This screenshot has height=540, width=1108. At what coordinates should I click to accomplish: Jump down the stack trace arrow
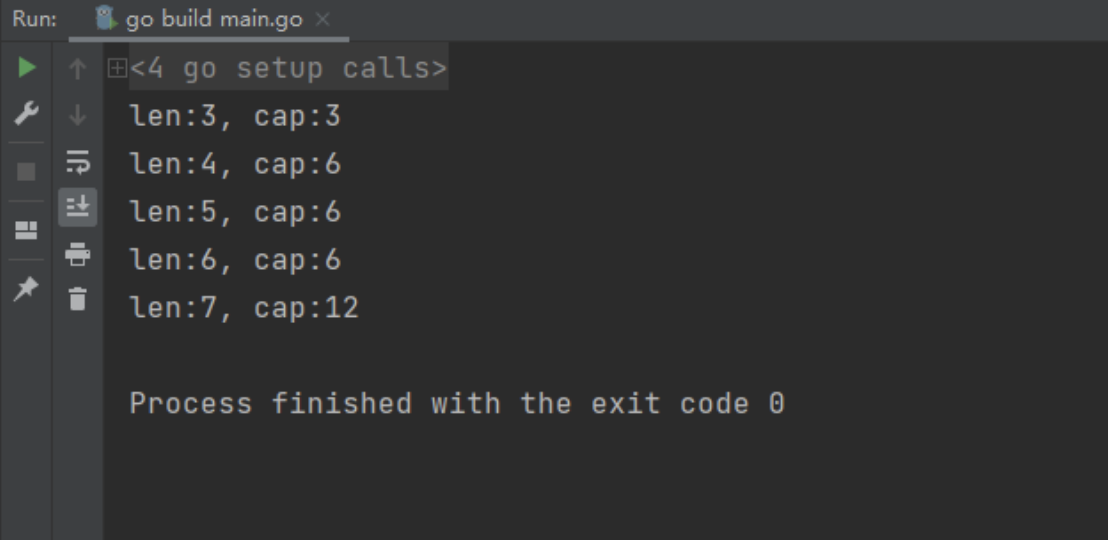pyautogui.click(x=77, y=115)
